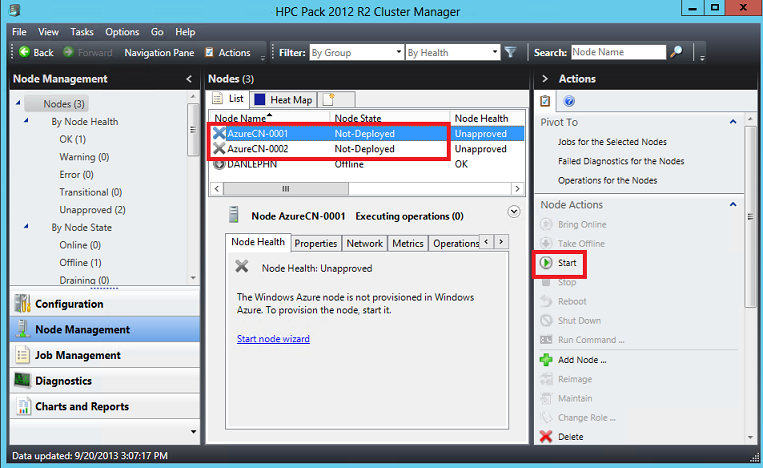Switch to the Properties tab
This screenshot has width=763, height=468.
(316, 243)
